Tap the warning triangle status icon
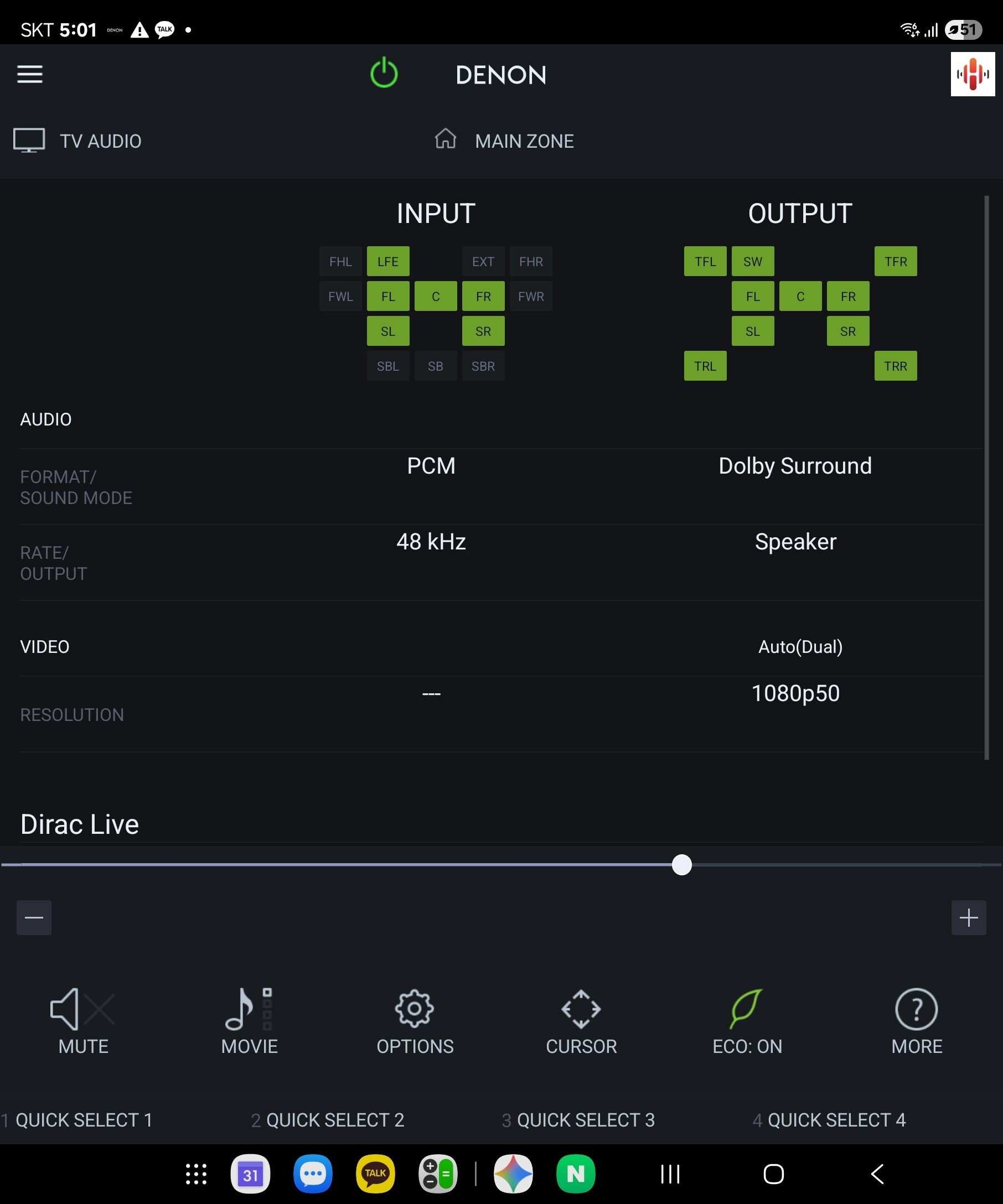 [139, 30]
